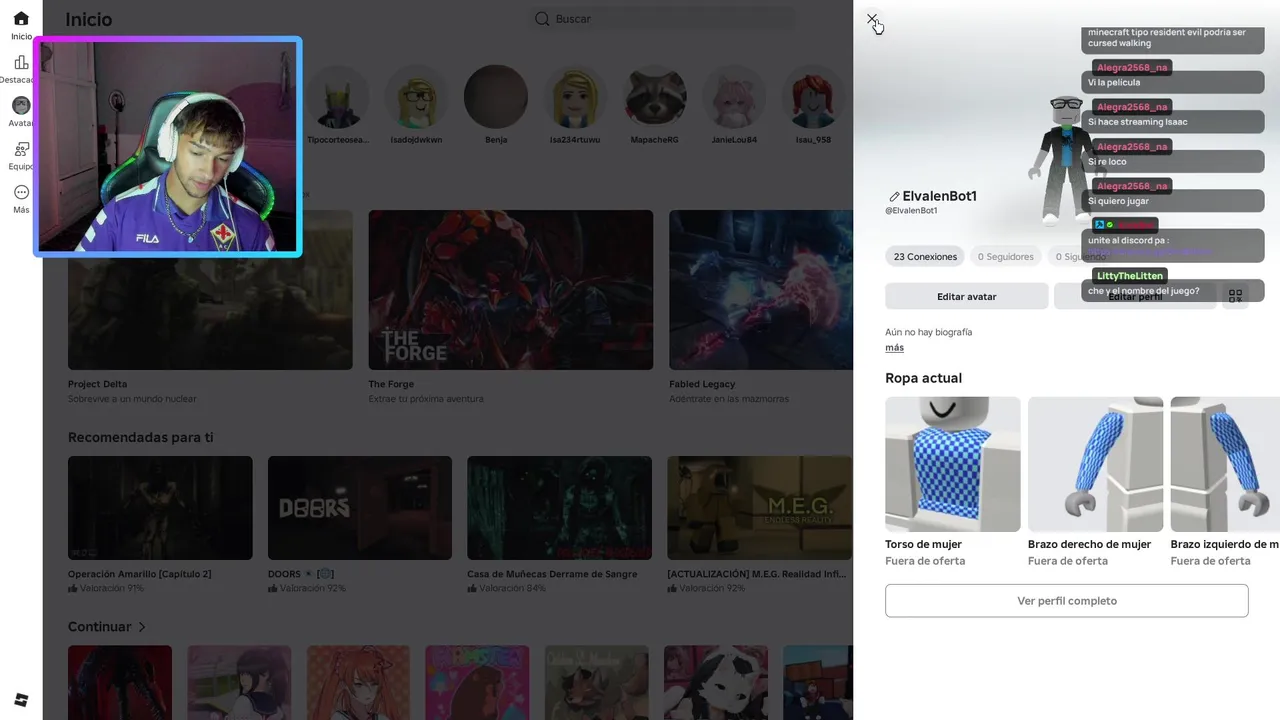Image resolution: width=1280 pixels, height=720 pixels.
Task: Open the Más menu in sidebar
Action: [x=21, y=199]
